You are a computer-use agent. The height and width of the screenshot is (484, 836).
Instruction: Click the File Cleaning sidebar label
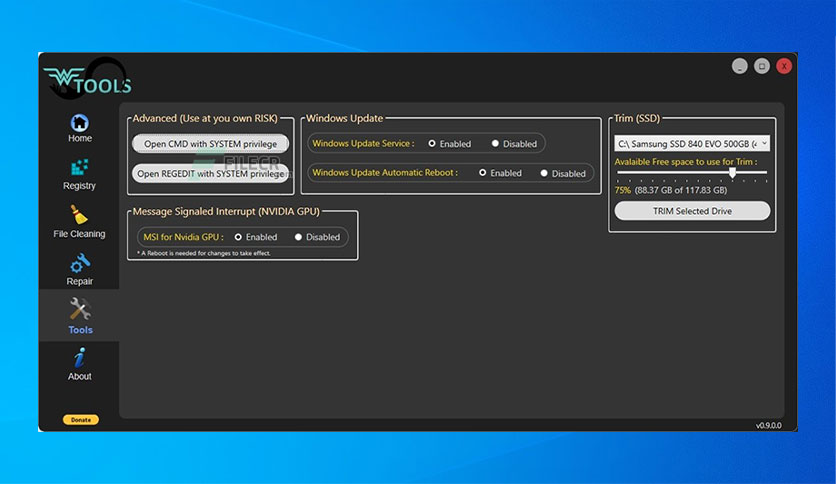pyautogui.click(x=79, y=233)
